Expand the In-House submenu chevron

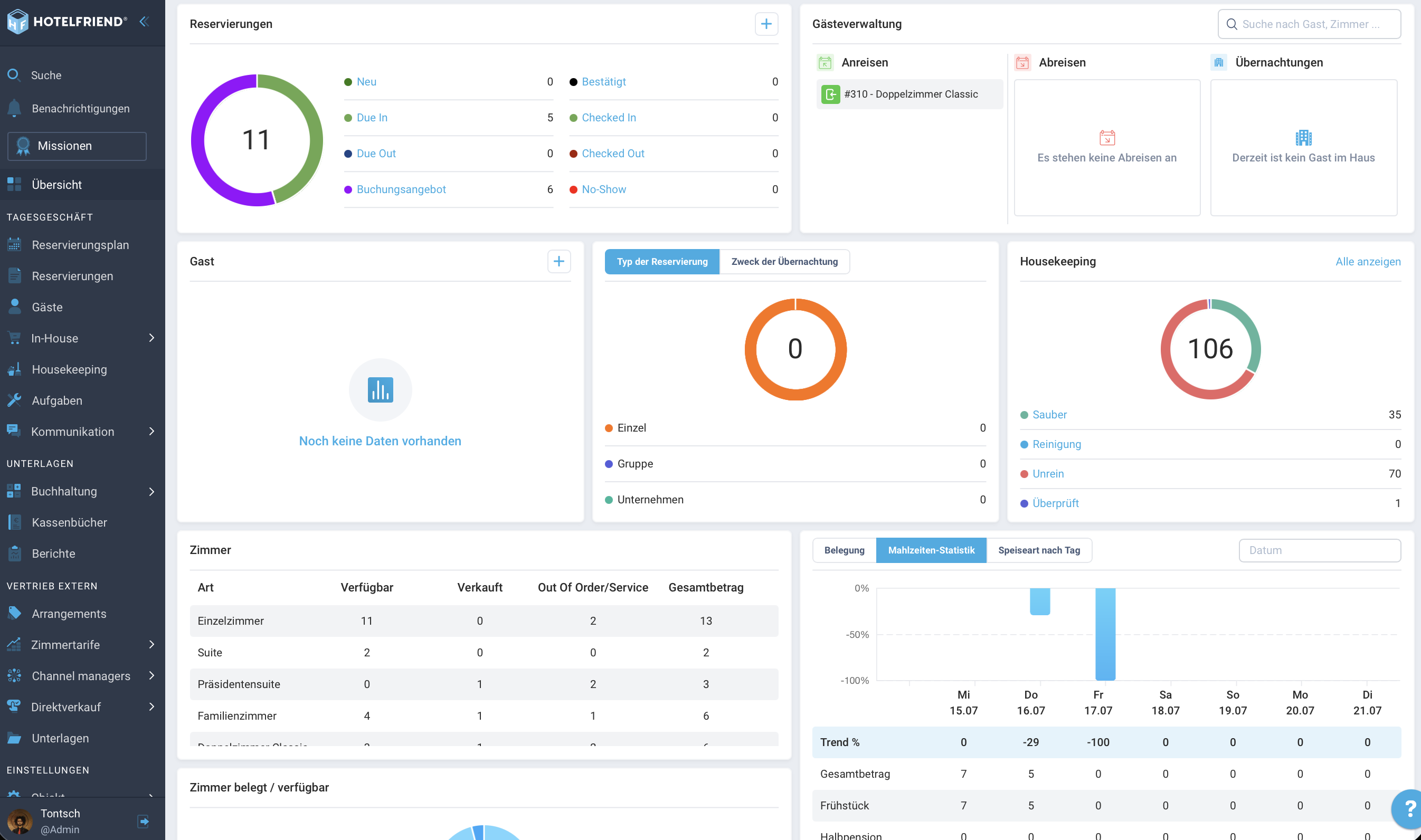(151, 338)
